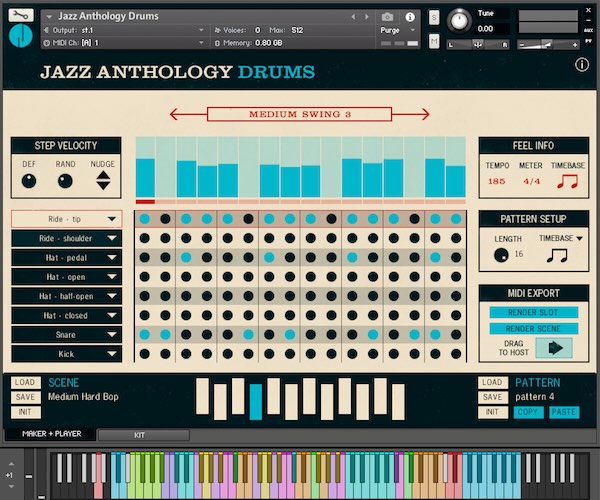This screenshot has width=600, height=500.
Task: Toggle first step of Hat open row
Action: click(x=145, y=277)
